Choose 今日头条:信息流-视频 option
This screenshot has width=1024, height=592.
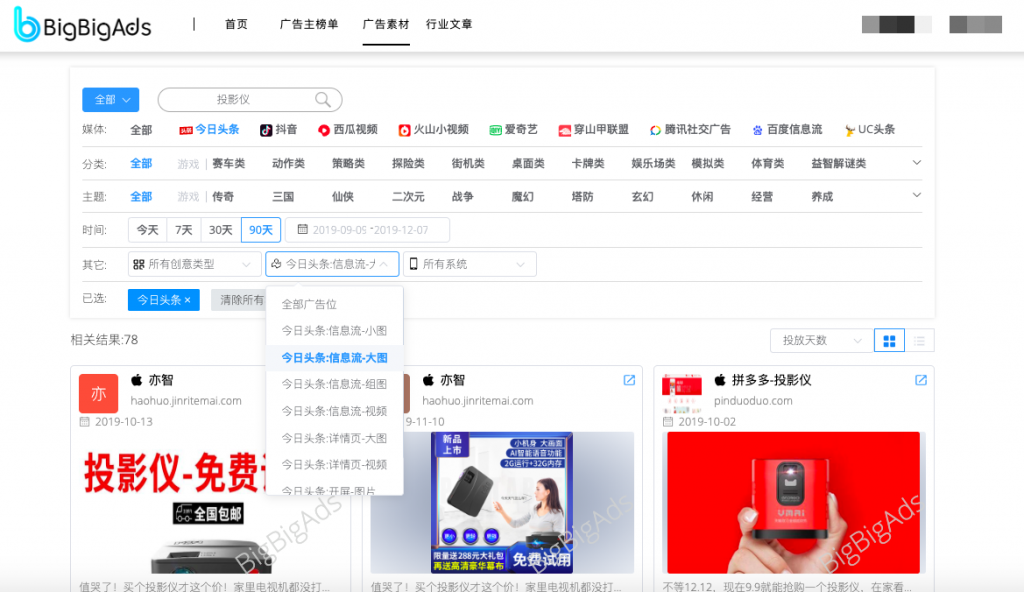334,411
